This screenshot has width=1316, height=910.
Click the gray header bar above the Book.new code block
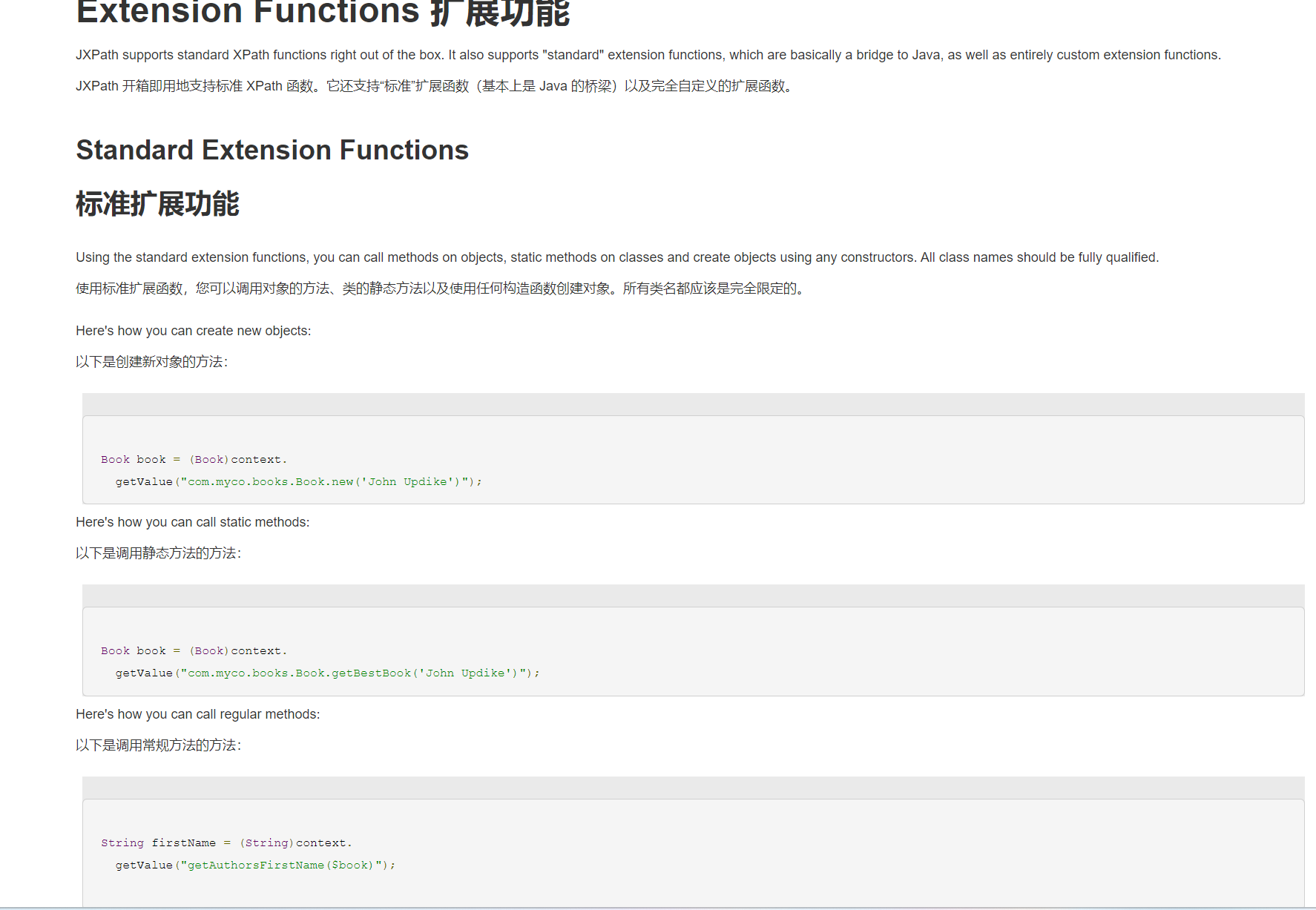[x=693, y=404]
